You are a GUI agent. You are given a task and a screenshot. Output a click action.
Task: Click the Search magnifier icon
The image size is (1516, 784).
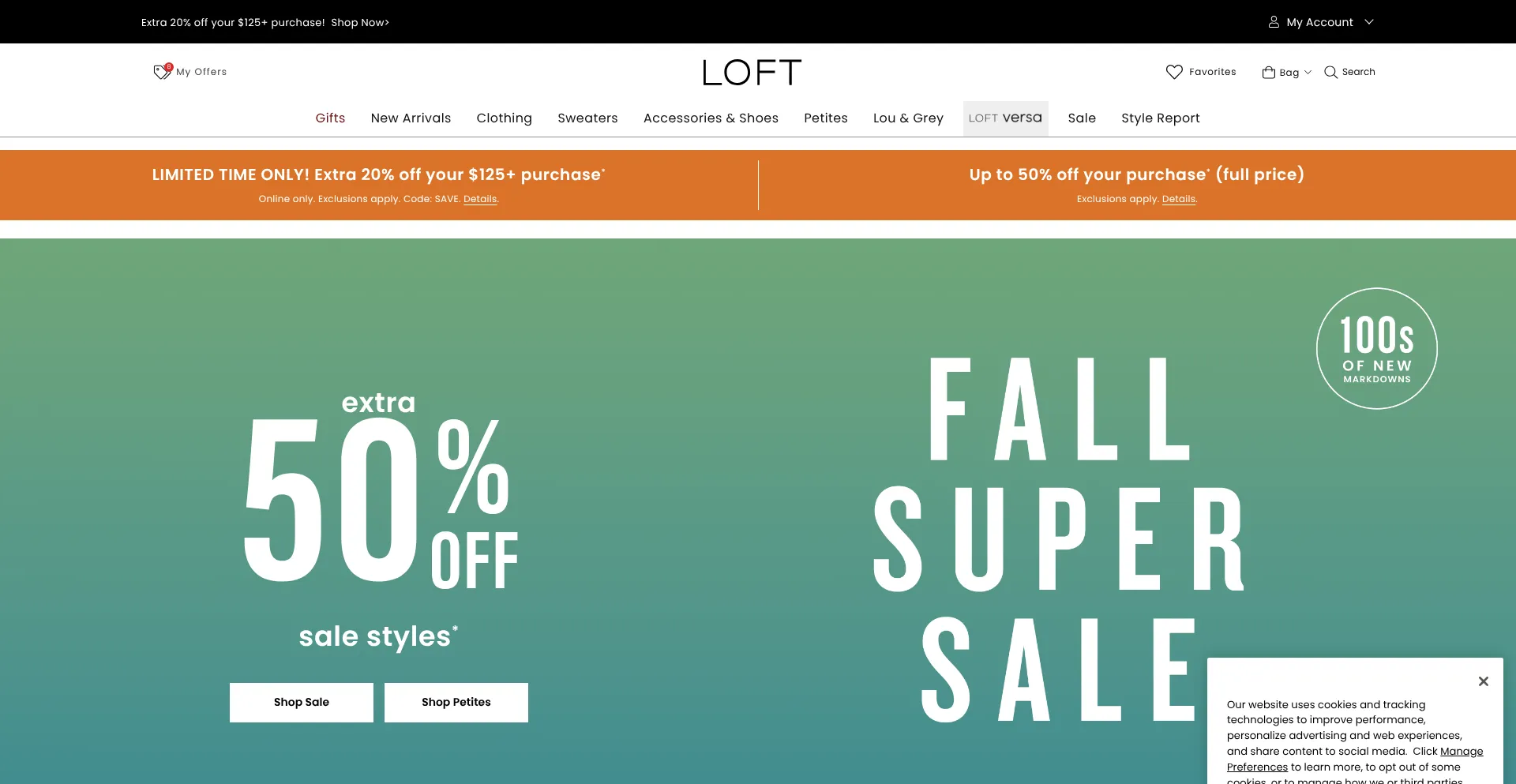pos(1330,72)
